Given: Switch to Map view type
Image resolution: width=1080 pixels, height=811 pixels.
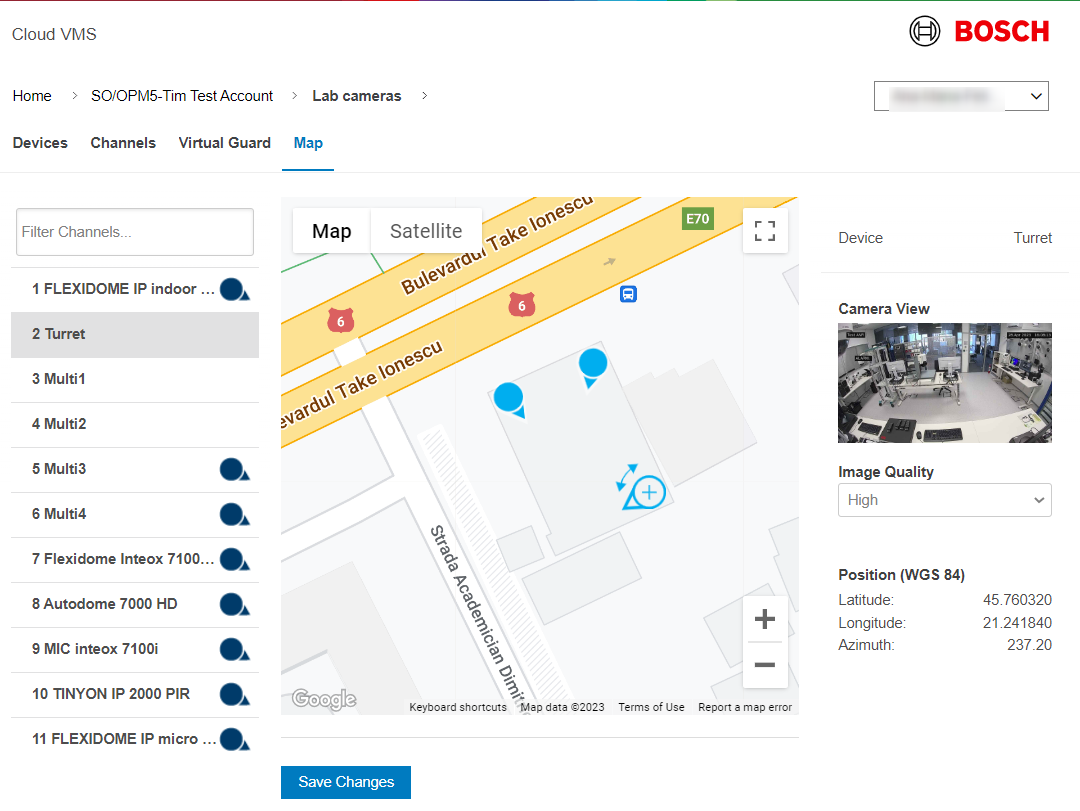Looking at the screenshot, I should 331,231.
